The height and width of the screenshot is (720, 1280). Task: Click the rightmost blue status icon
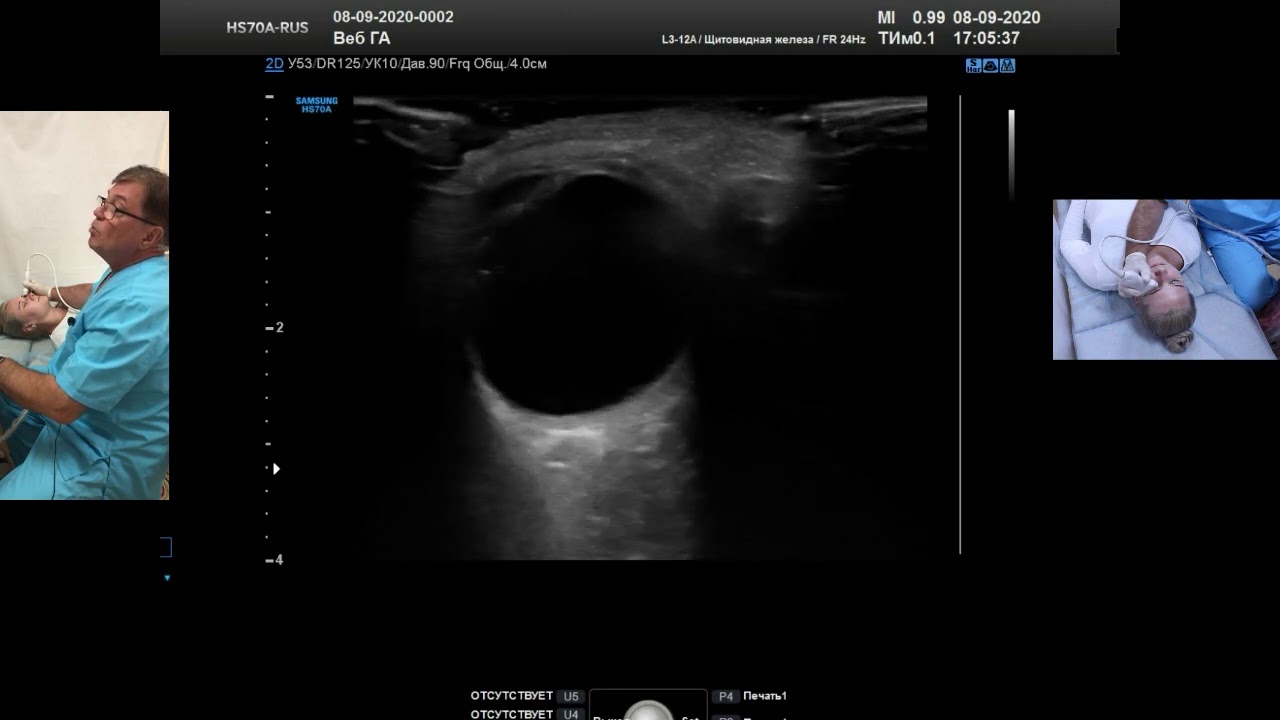[x=1007, y=65]
